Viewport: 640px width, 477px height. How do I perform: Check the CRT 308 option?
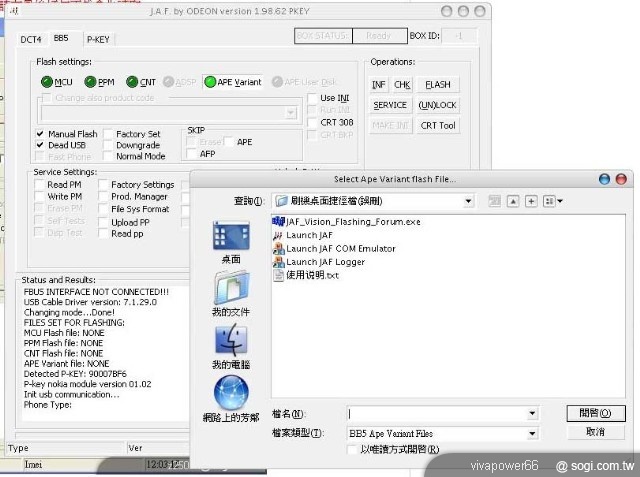pos(312,122)
